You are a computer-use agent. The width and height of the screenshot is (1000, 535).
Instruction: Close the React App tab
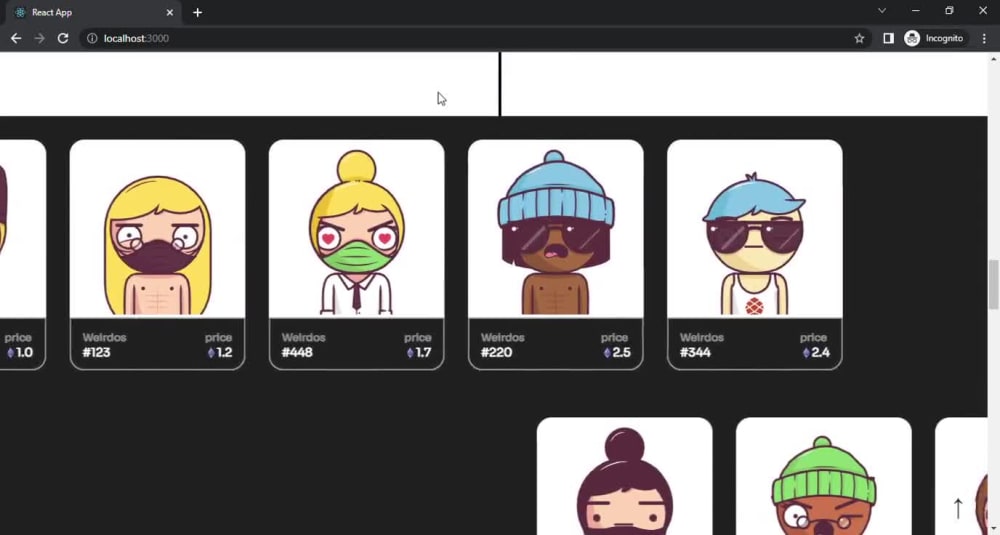170,12
